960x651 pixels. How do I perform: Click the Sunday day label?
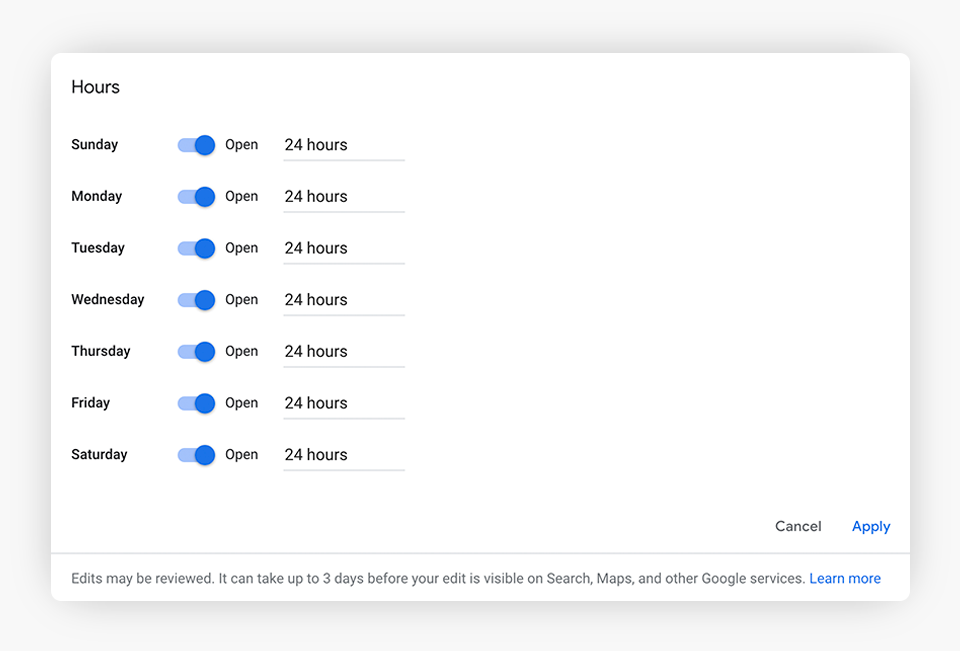(94, 145)
